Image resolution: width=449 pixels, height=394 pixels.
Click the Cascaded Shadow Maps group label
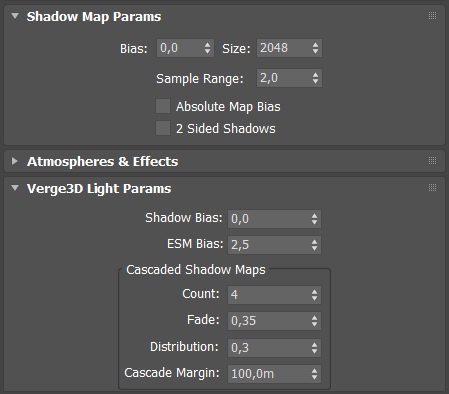[x=196, y=270]
